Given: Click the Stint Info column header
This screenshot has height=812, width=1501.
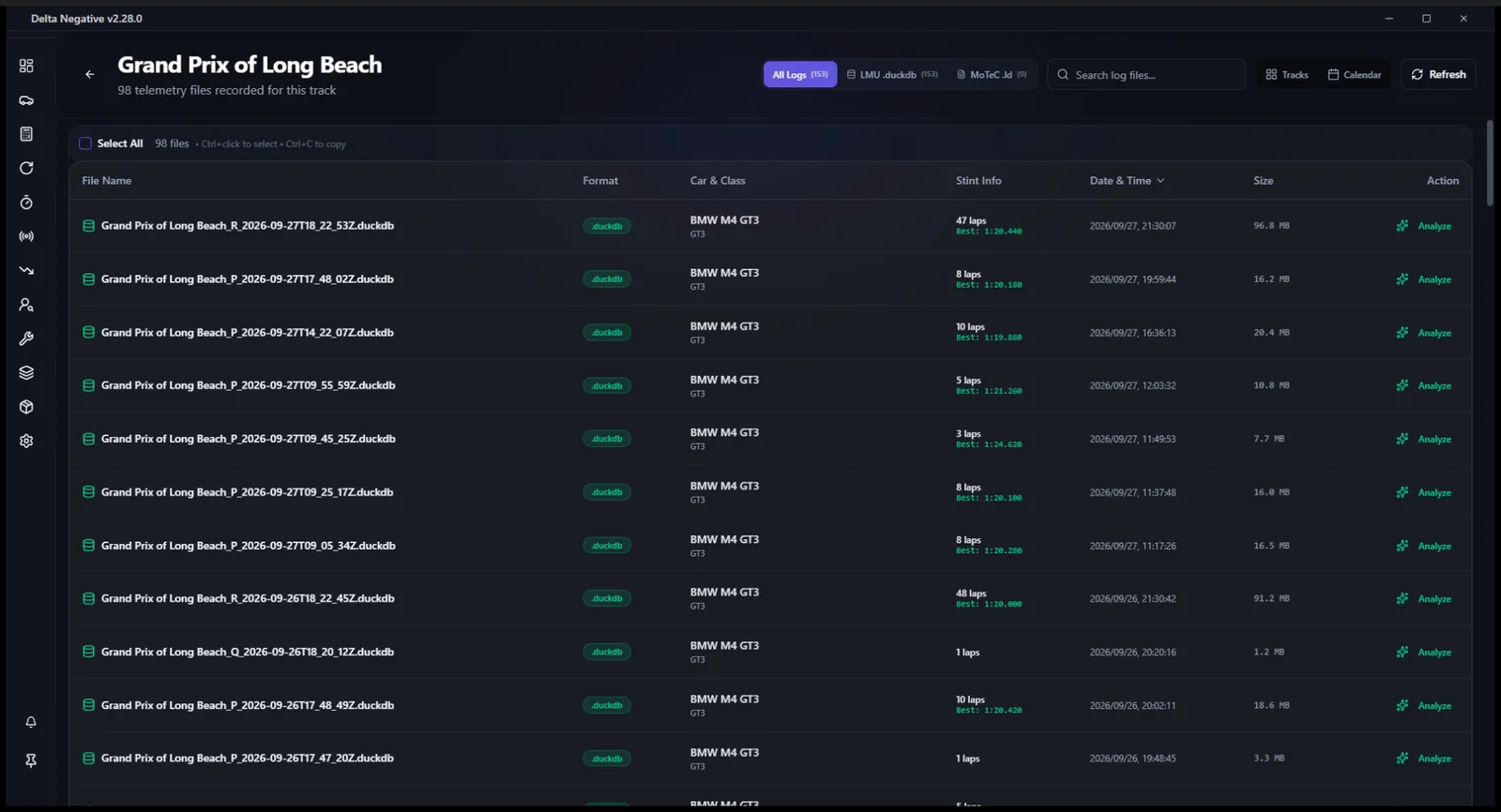Looking at the screenshot, I should pyautogui.click(x=978, y=181).
